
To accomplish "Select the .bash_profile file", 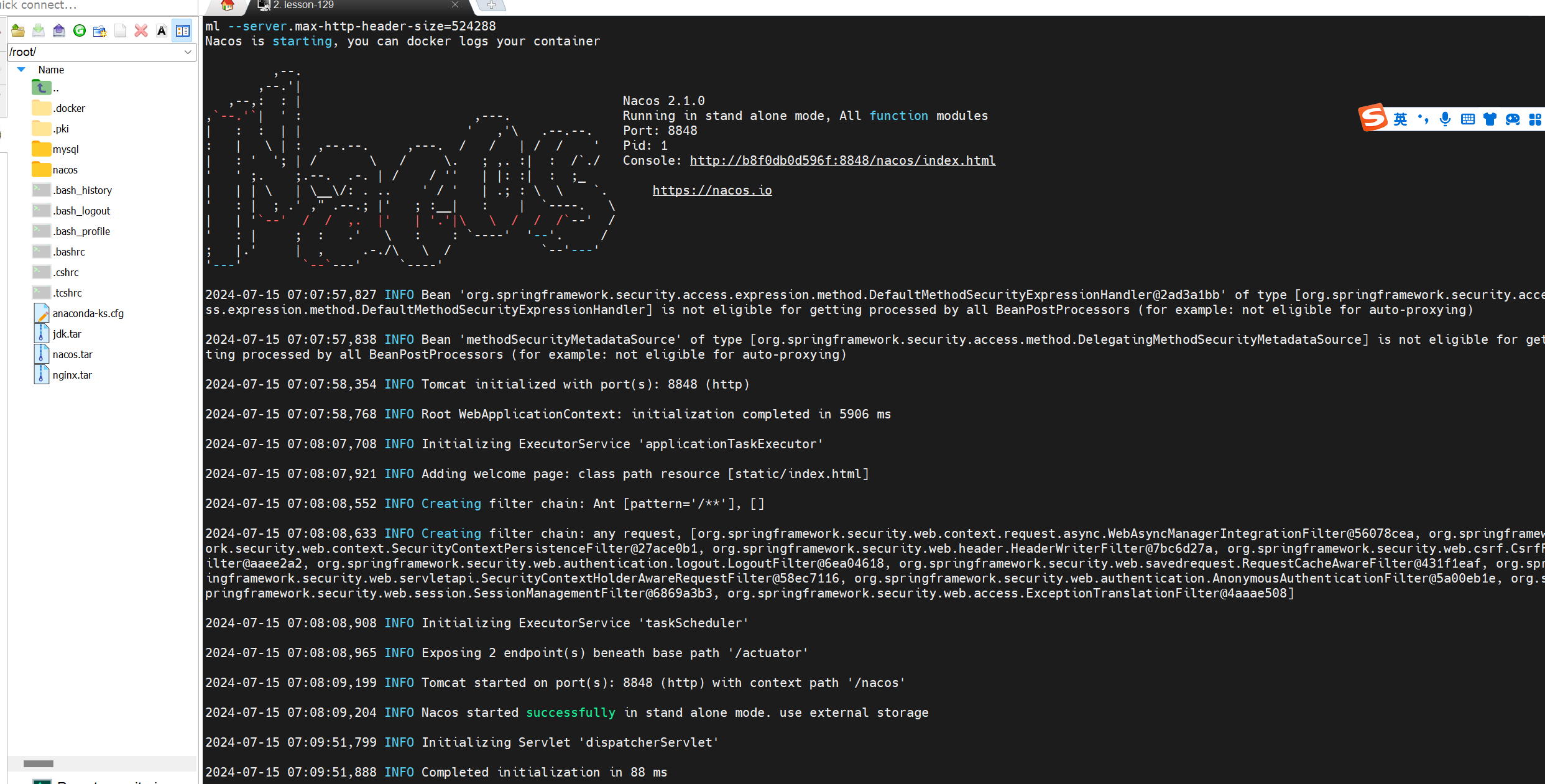I will (71, 231).
